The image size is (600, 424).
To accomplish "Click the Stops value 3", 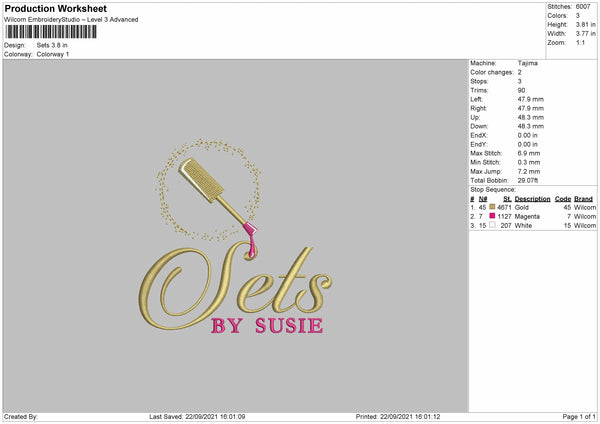I will (520, 81).
